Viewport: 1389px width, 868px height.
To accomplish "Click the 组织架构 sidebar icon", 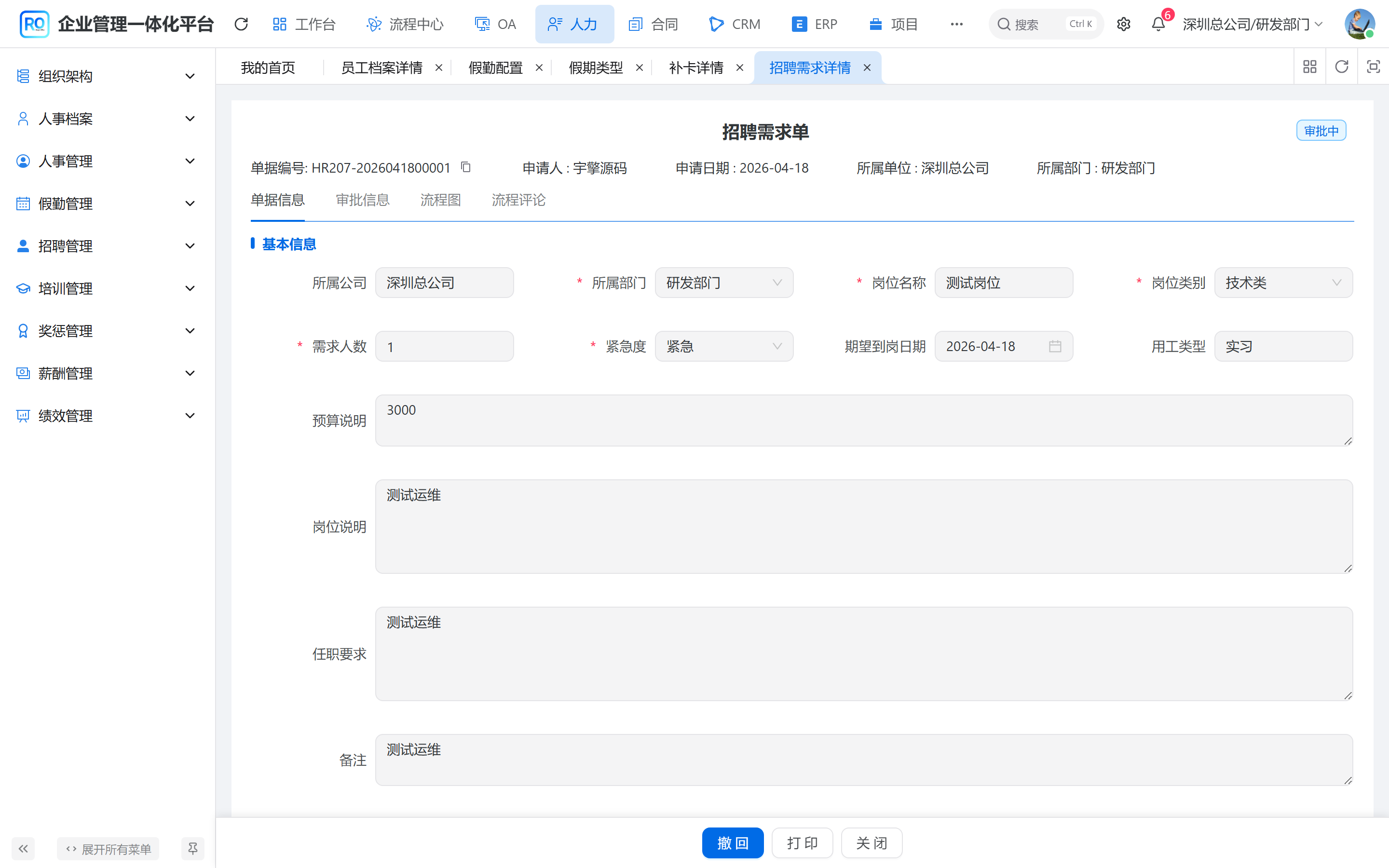I will 23,76.
